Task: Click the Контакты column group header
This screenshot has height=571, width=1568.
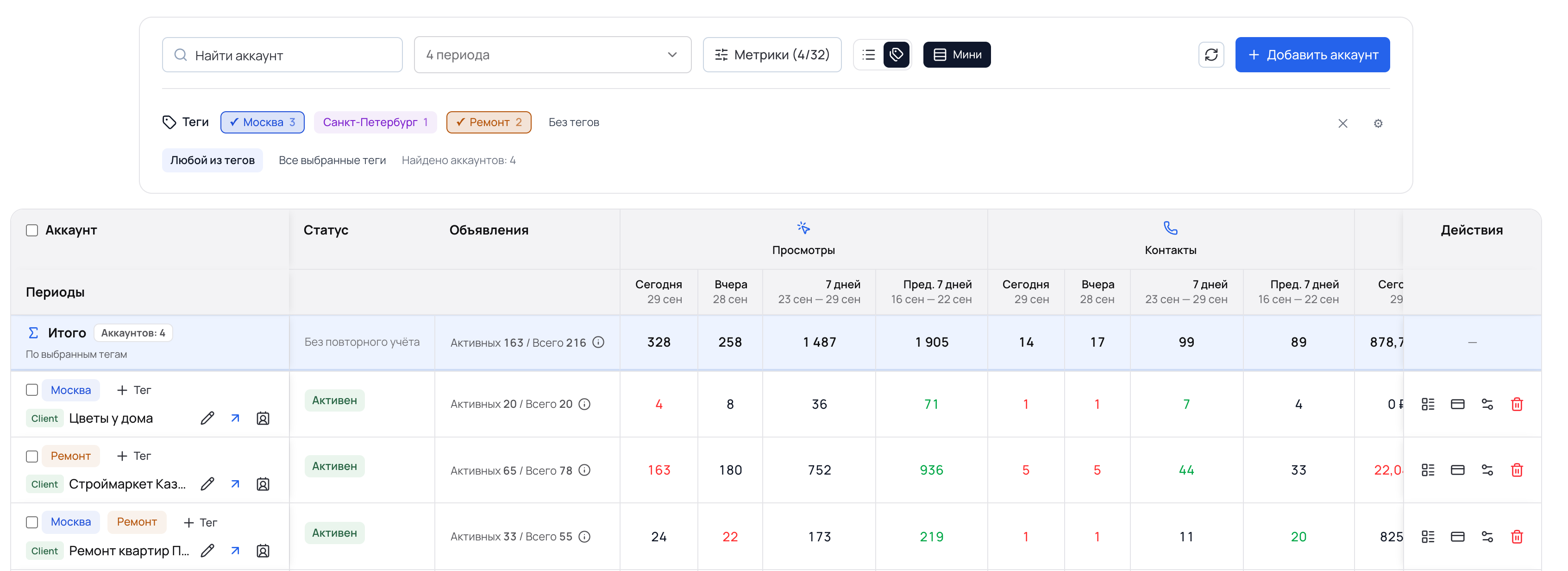Action: click(1170, 239)
